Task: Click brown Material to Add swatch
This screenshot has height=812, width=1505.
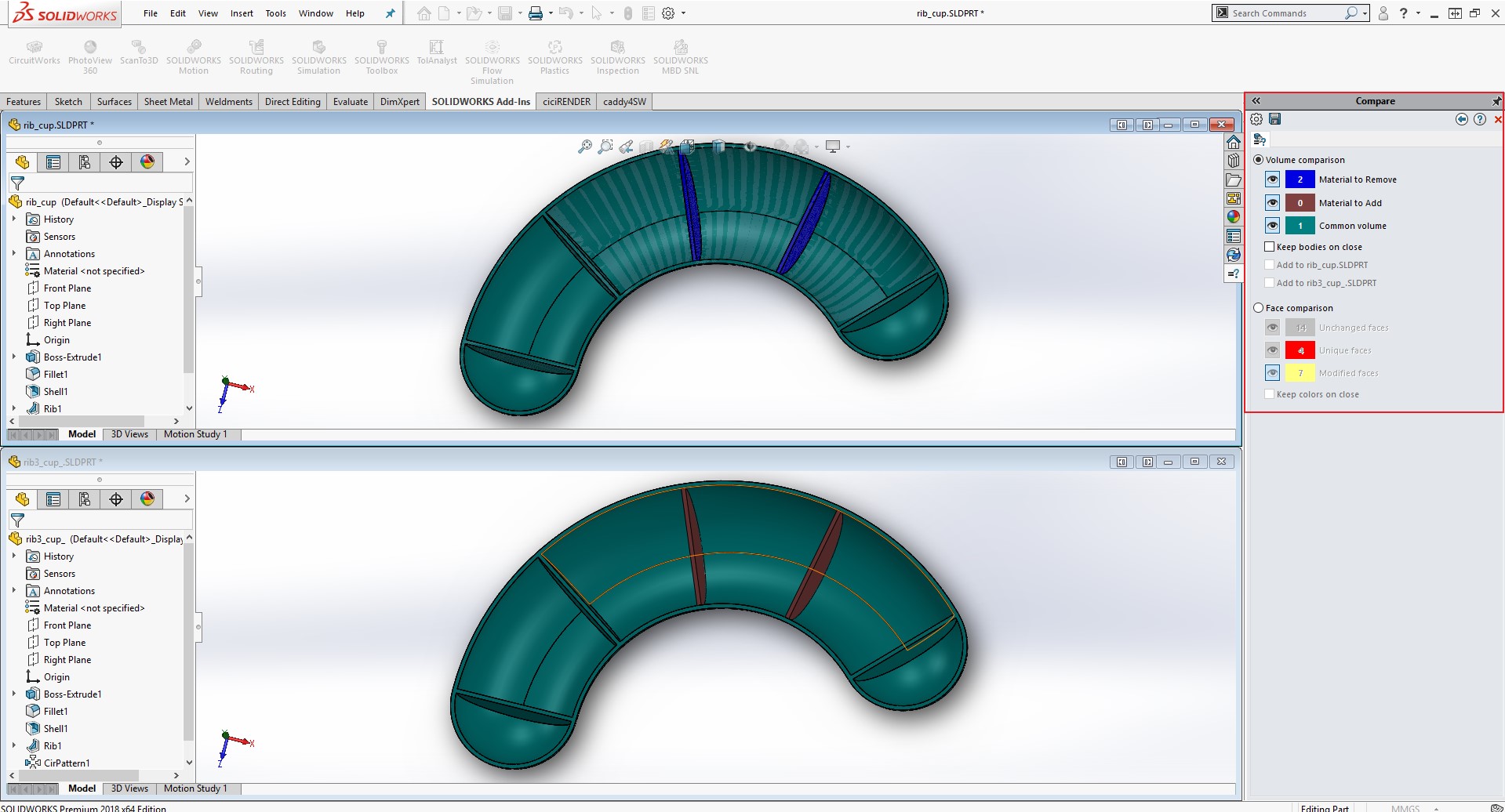Action: (x=1300, y=203)
